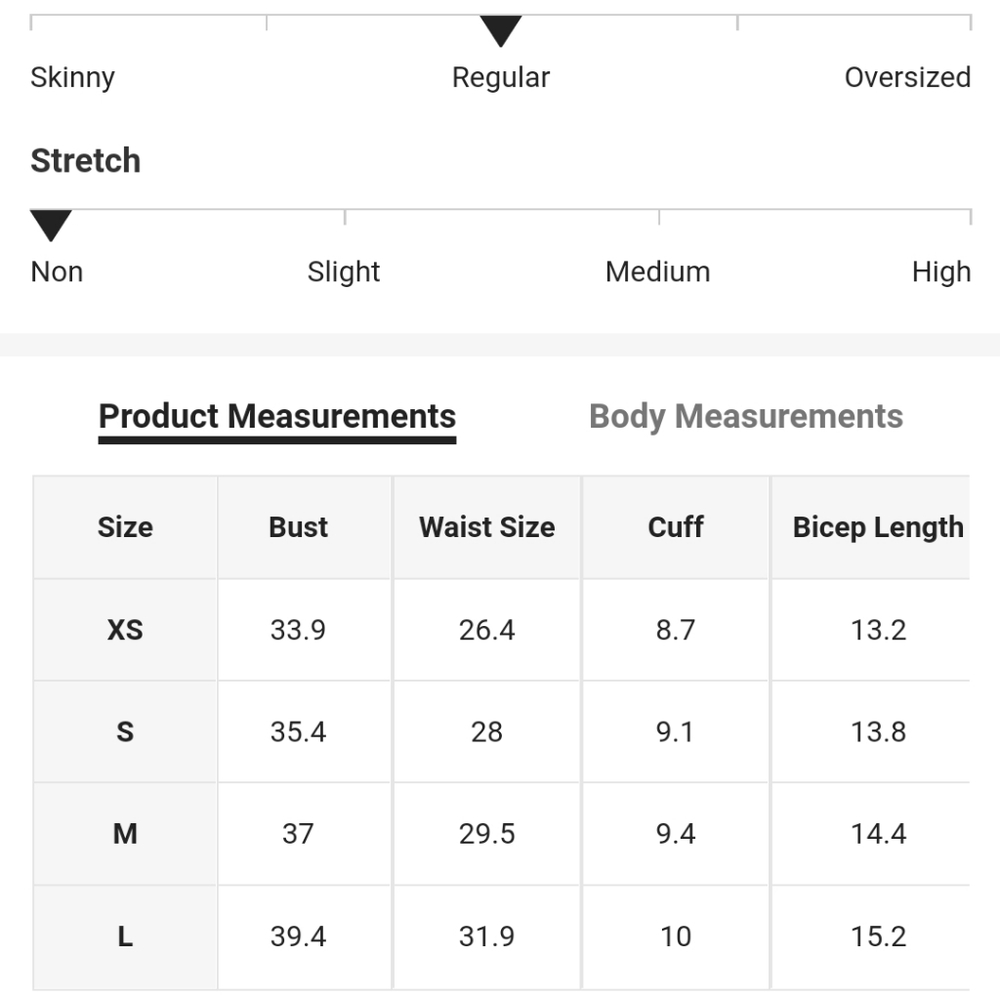Select the S size row label
The image size is (1000, 998).
coord(125,732)
